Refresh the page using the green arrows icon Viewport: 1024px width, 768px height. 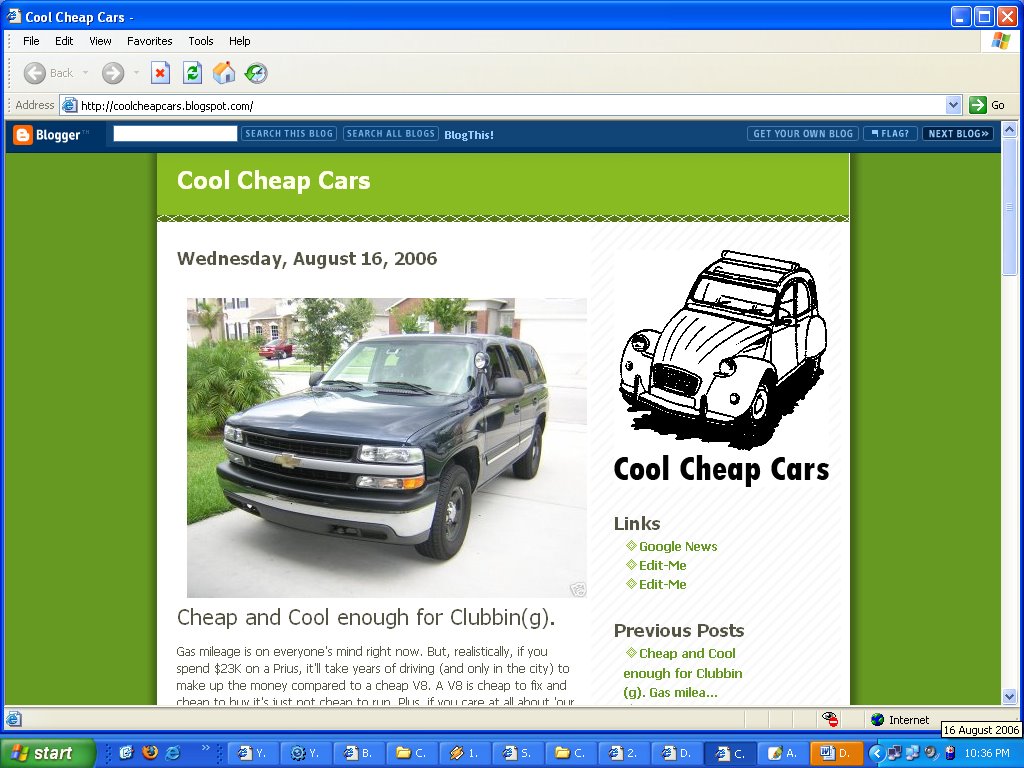tap(192, 73)
